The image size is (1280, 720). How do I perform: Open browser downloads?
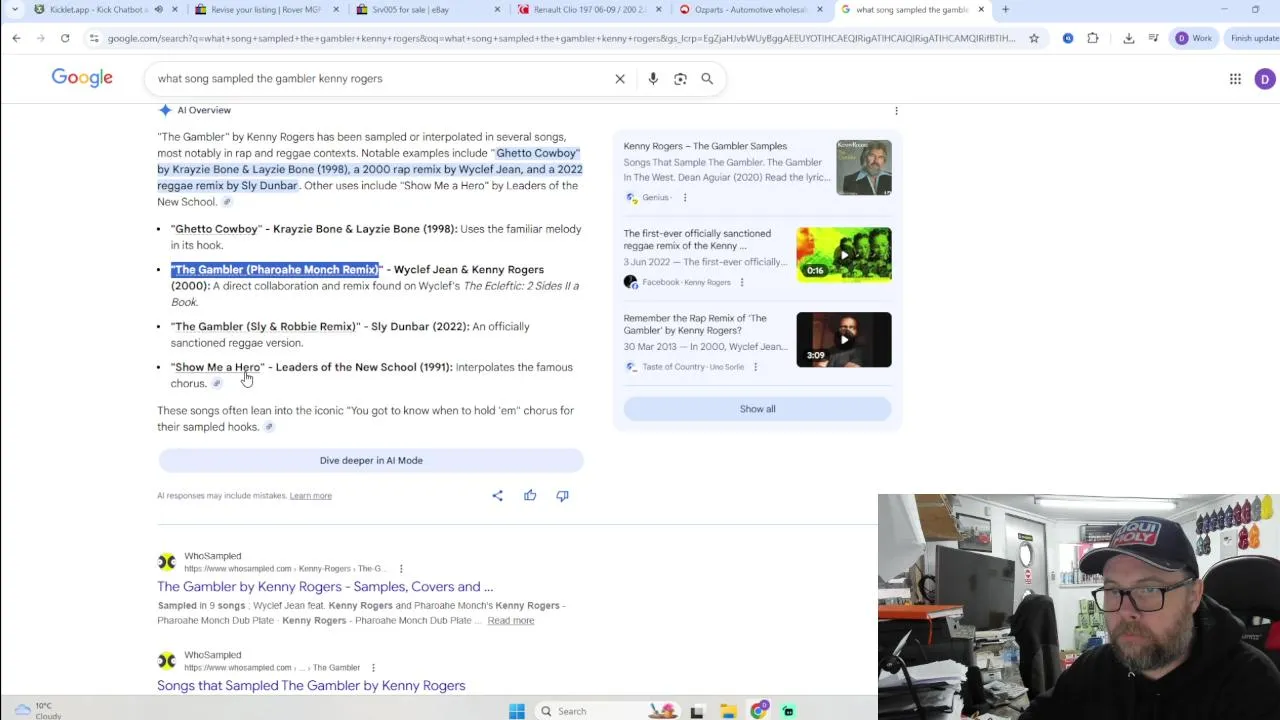click(1129, 38)
